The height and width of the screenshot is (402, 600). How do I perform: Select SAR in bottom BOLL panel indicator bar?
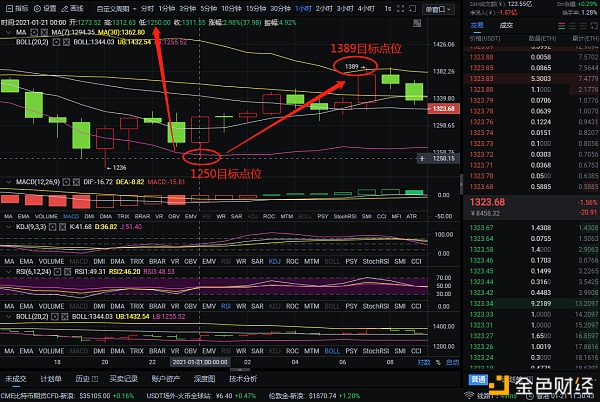point(257,351)
